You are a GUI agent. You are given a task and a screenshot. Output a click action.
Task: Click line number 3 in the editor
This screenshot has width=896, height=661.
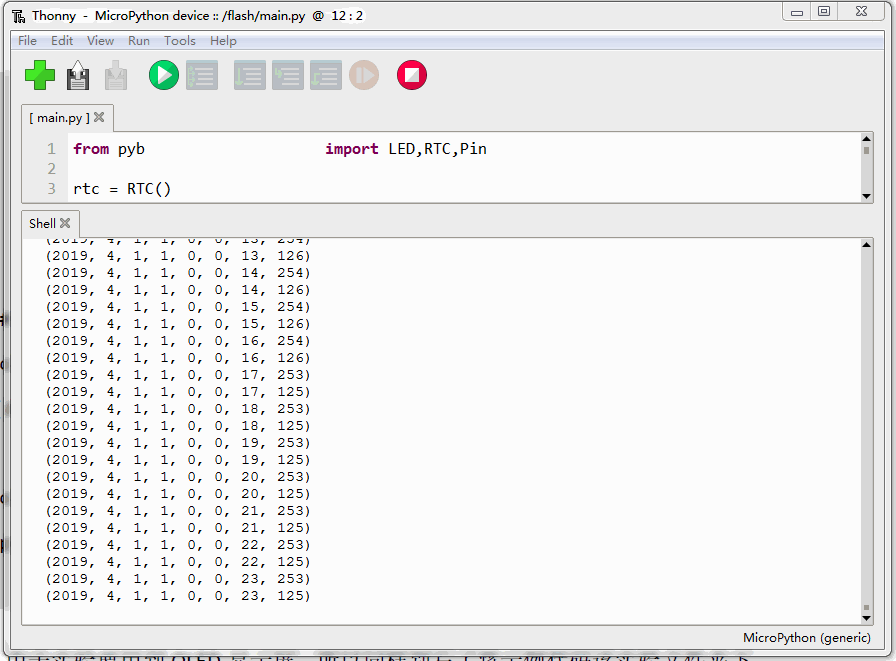51,188
